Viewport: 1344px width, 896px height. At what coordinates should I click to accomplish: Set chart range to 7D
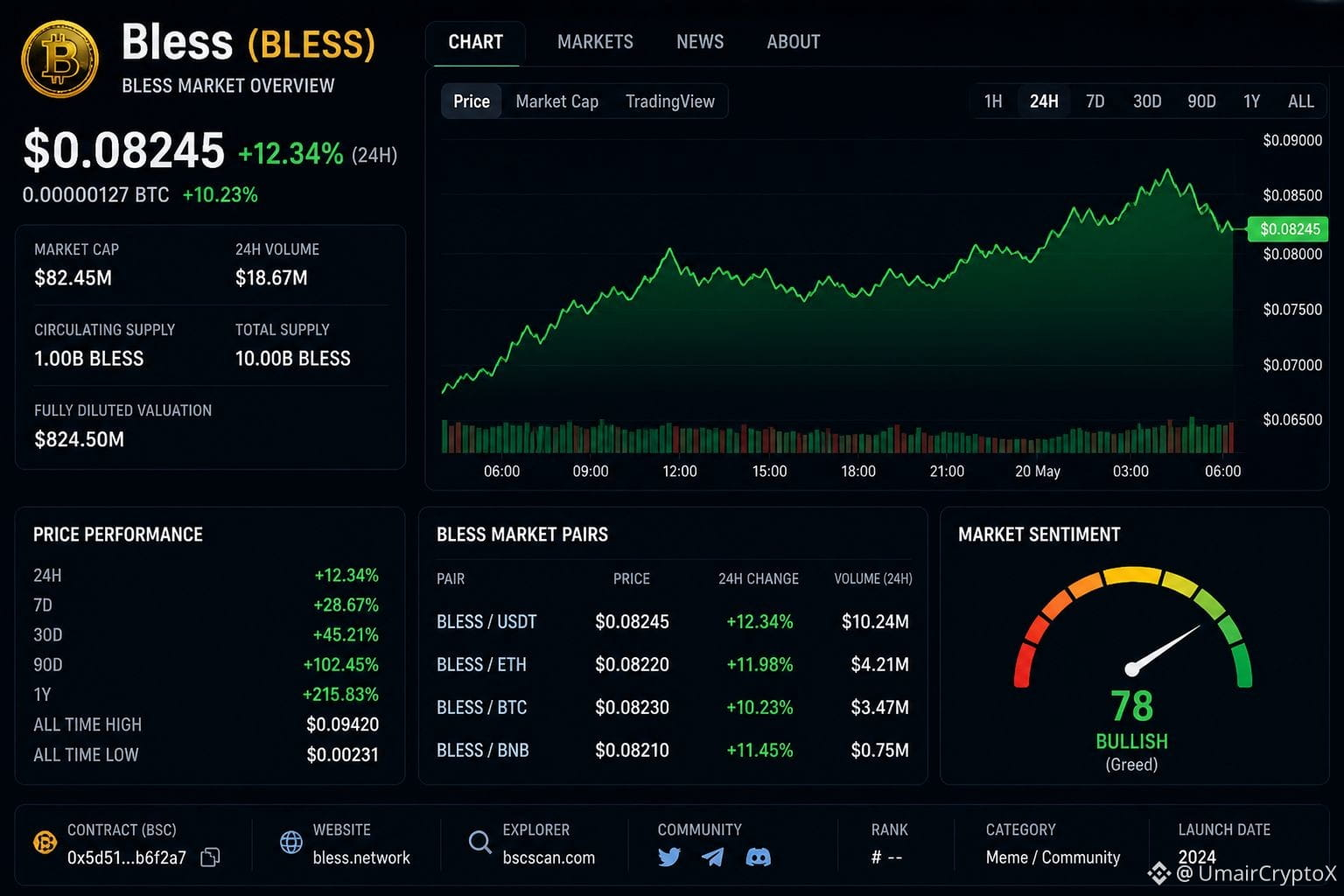1095,101
